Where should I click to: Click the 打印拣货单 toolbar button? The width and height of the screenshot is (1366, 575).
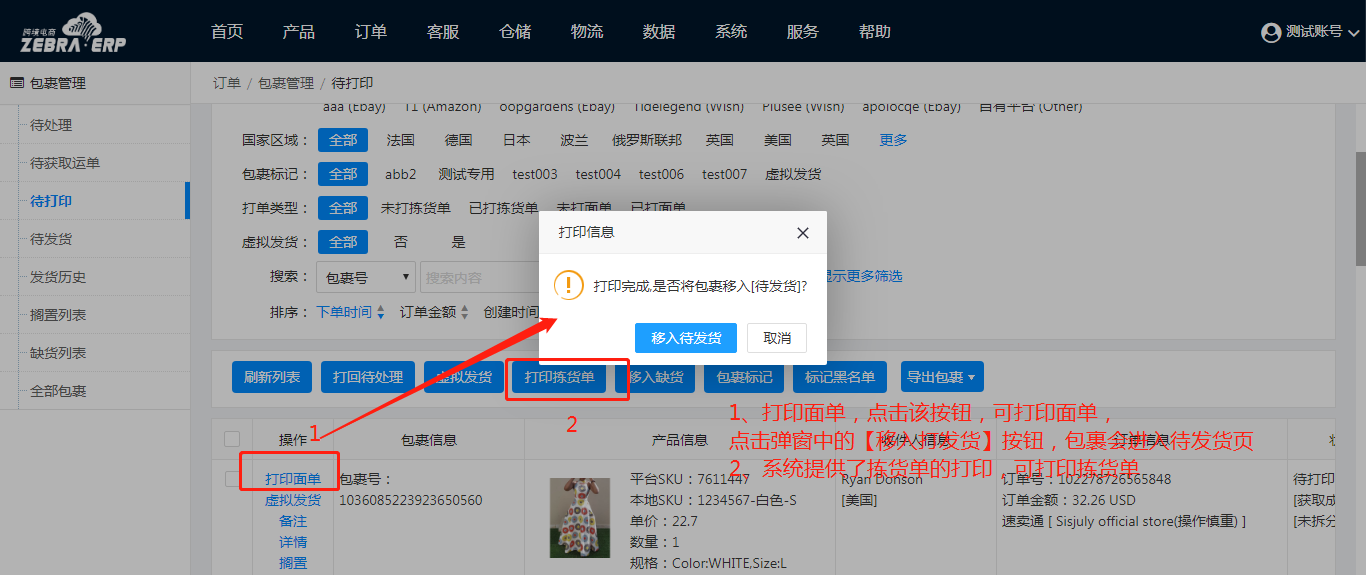pos(559,377)
